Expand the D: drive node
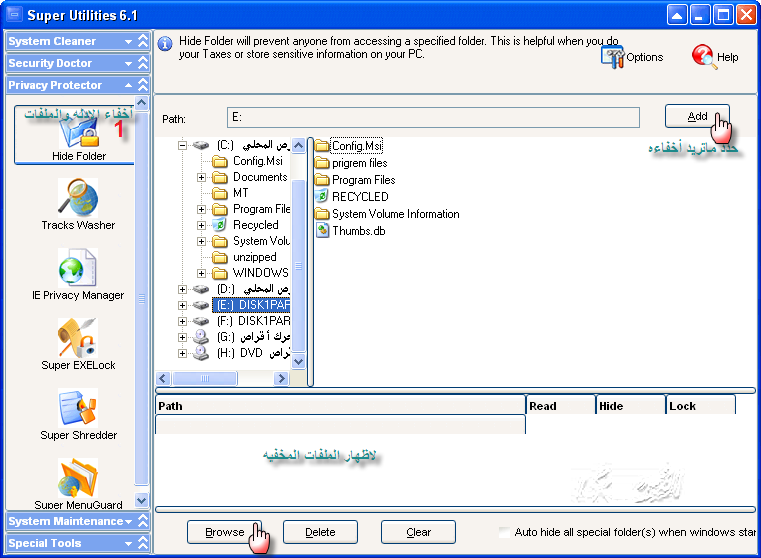761x558 pixels. point(182,289)
